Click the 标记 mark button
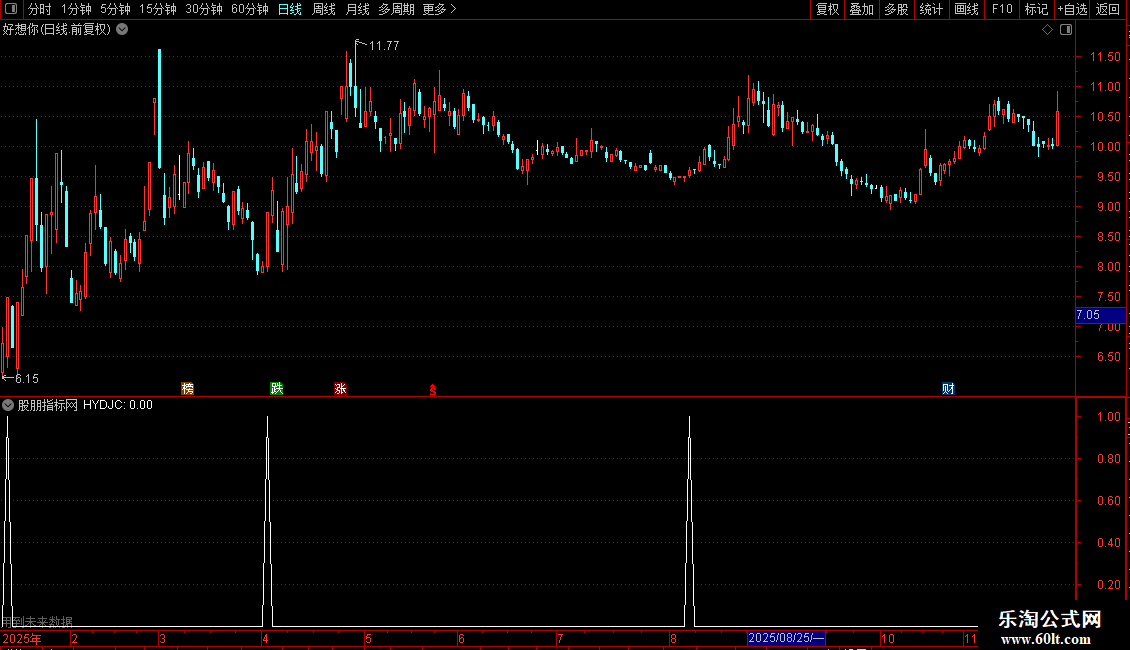 [1036, 9]
